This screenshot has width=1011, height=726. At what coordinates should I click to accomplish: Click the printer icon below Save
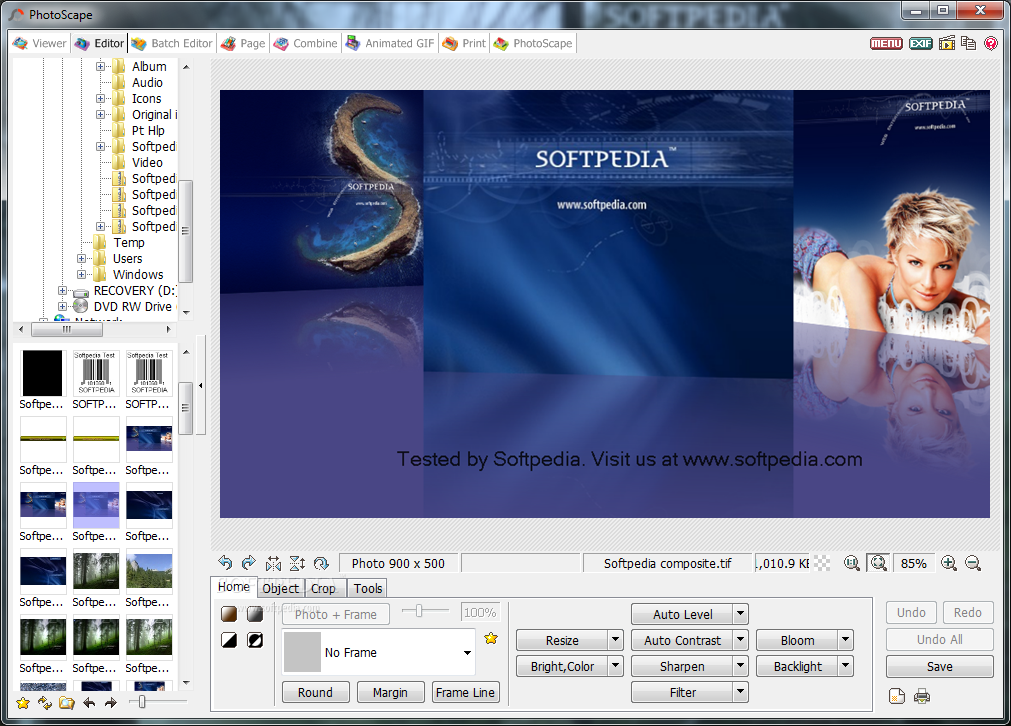point(922,696)
